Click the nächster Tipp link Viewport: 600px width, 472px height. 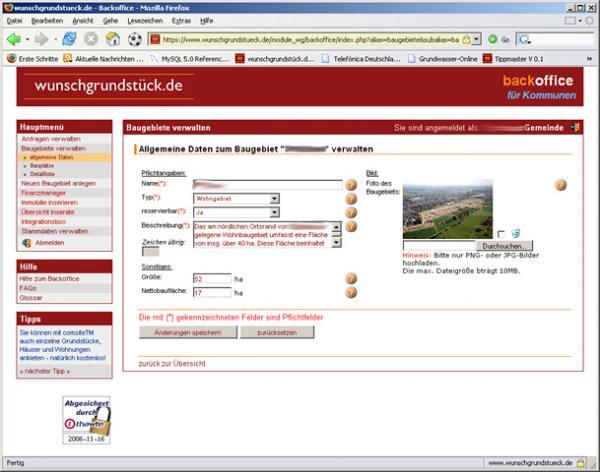point(45,371)
